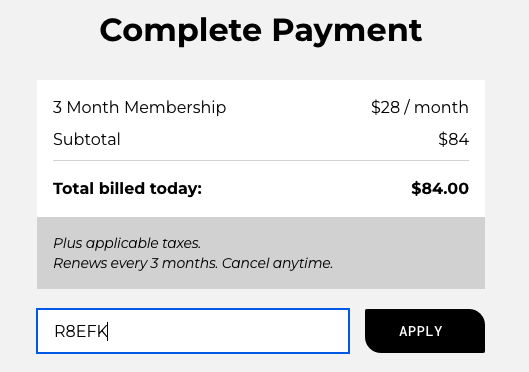This screenshot has width=529, height=372.
Task: Click the Cancel anytime text
Action: pos(277,263)
